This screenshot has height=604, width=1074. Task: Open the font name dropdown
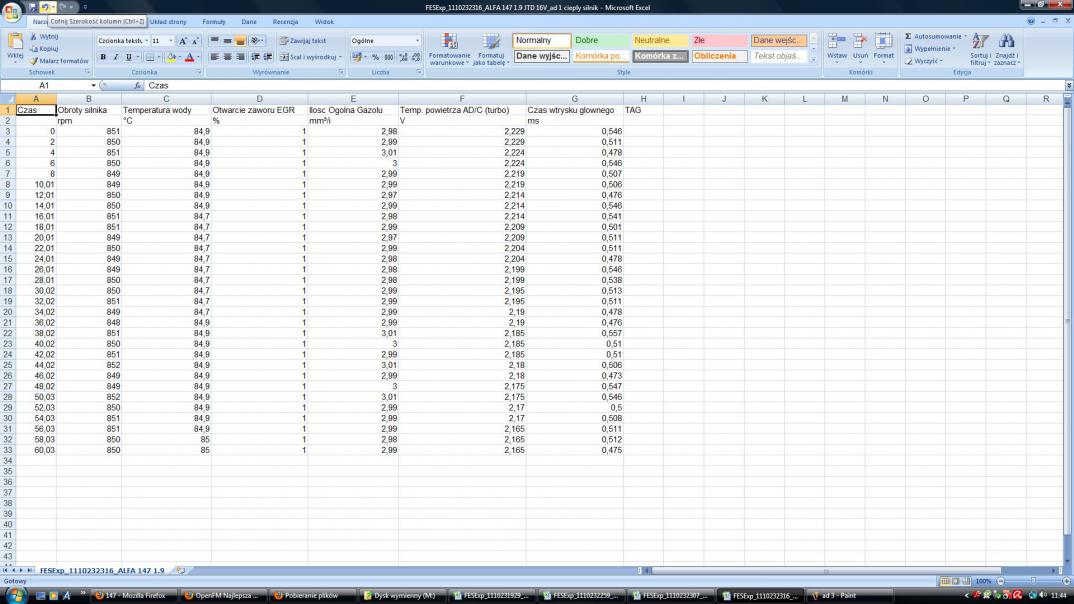point(146,41)
